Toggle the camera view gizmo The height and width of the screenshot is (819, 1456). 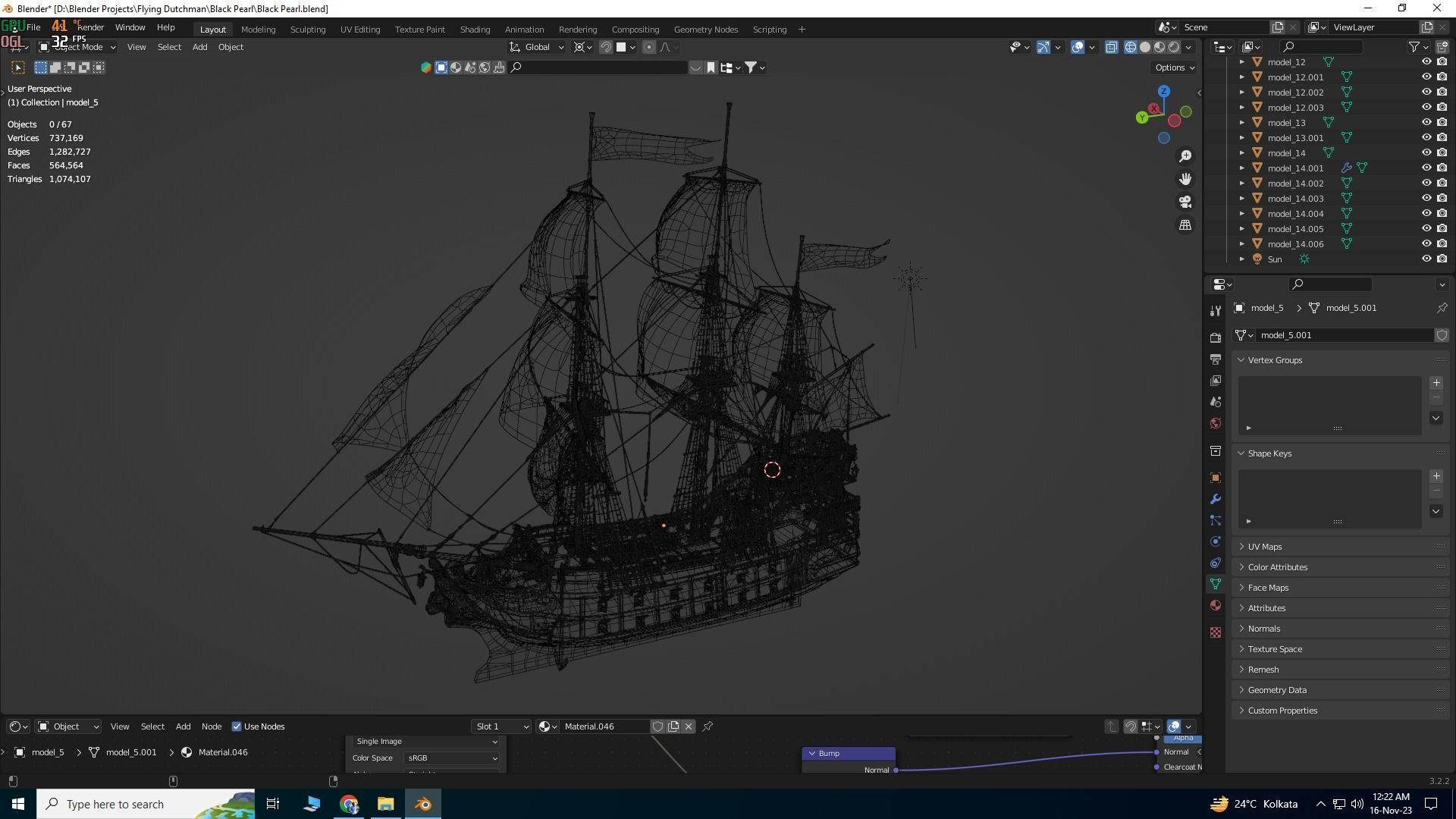1185,202
